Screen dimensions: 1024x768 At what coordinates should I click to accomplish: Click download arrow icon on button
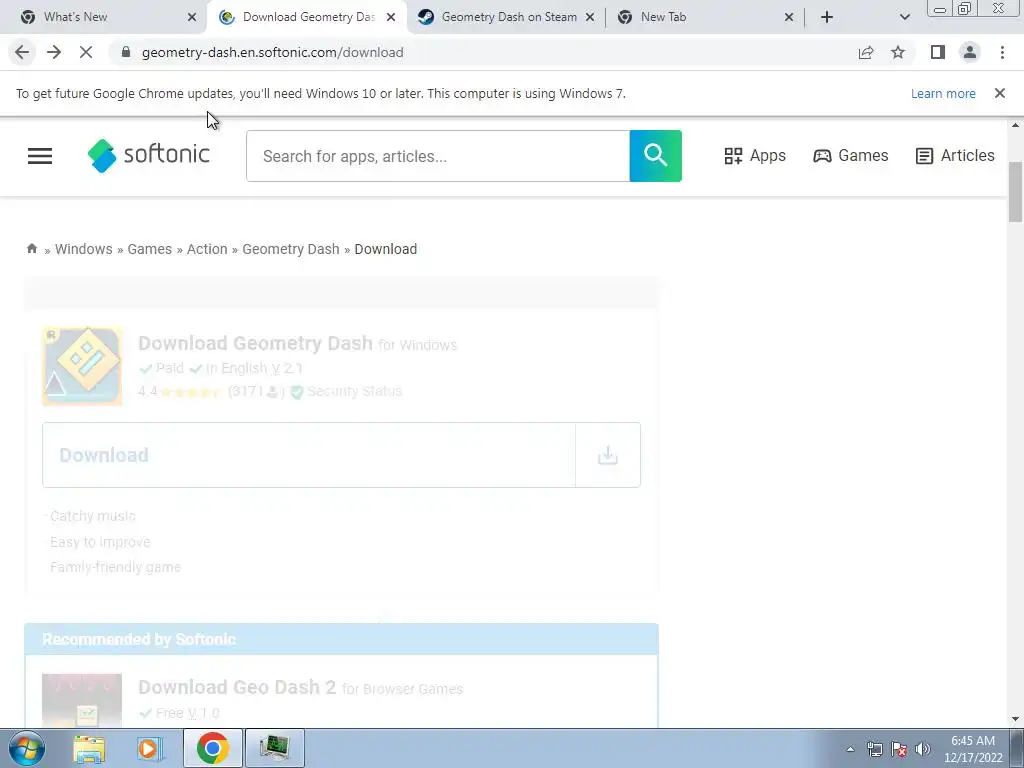click(x=608, y=455)
